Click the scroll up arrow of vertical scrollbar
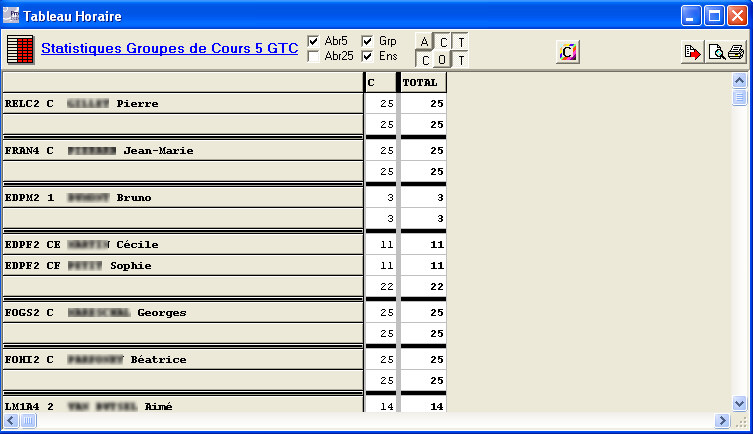This screenshot has height=434, width=753. click(x=740, y=81)
